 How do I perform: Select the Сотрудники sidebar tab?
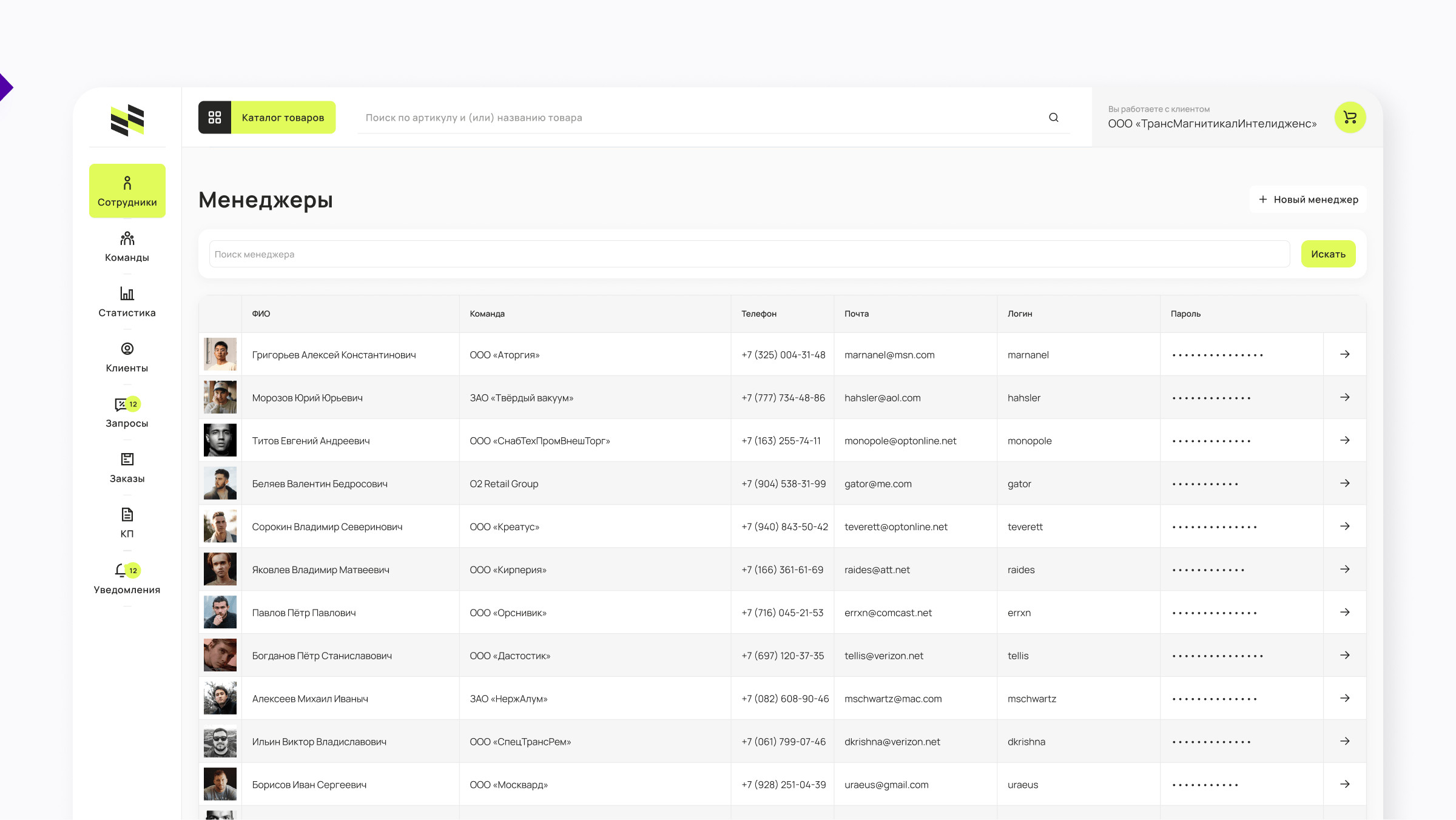pos(127,190)
